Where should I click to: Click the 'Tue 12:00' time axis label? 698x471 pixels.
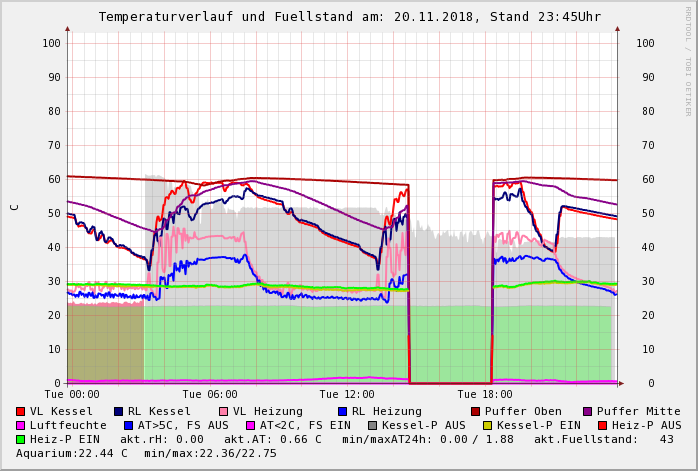pyautogui.click(x=347, y=395)
